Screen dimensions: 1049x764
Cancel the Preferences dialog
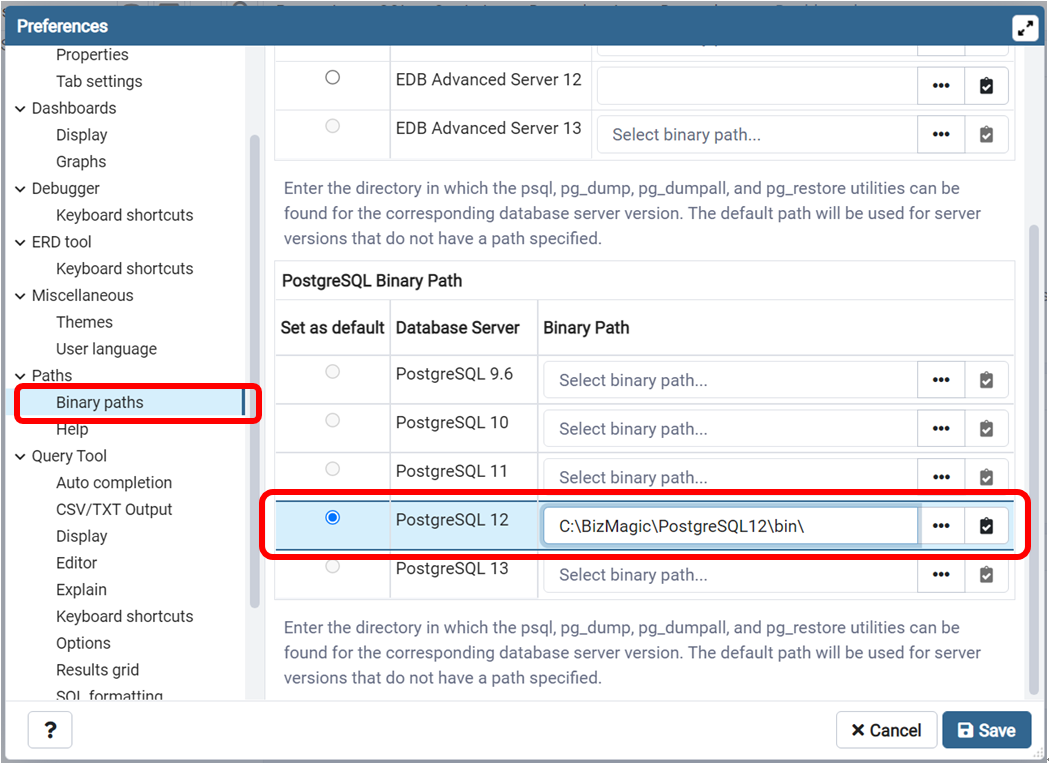886,730
